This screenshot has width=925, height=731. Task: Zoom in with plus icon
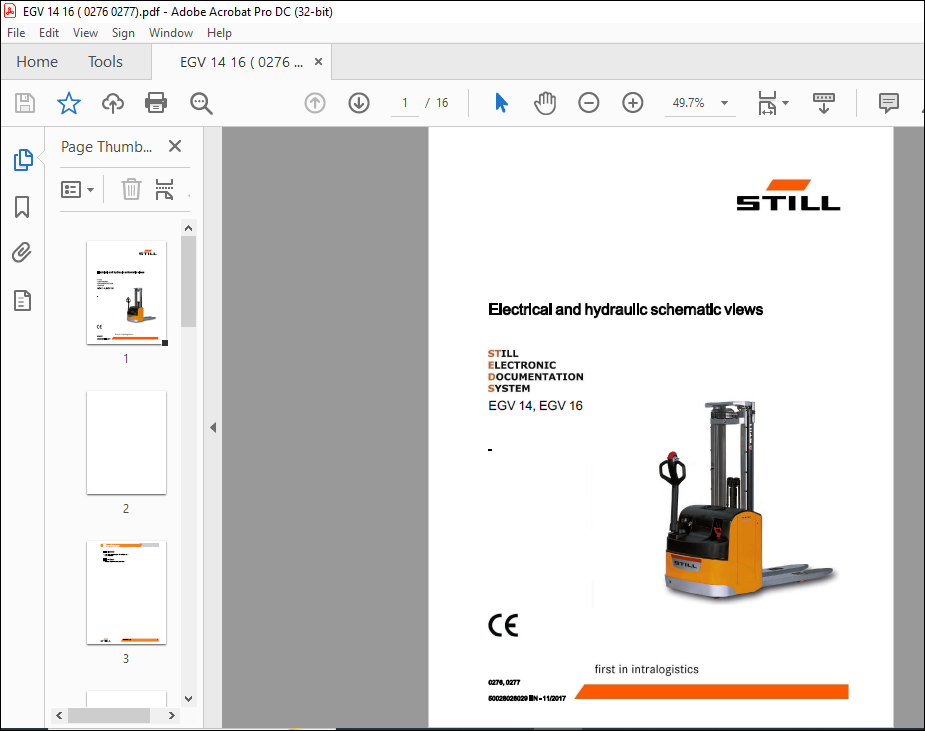pyautogui.click(x=632, y=103)
